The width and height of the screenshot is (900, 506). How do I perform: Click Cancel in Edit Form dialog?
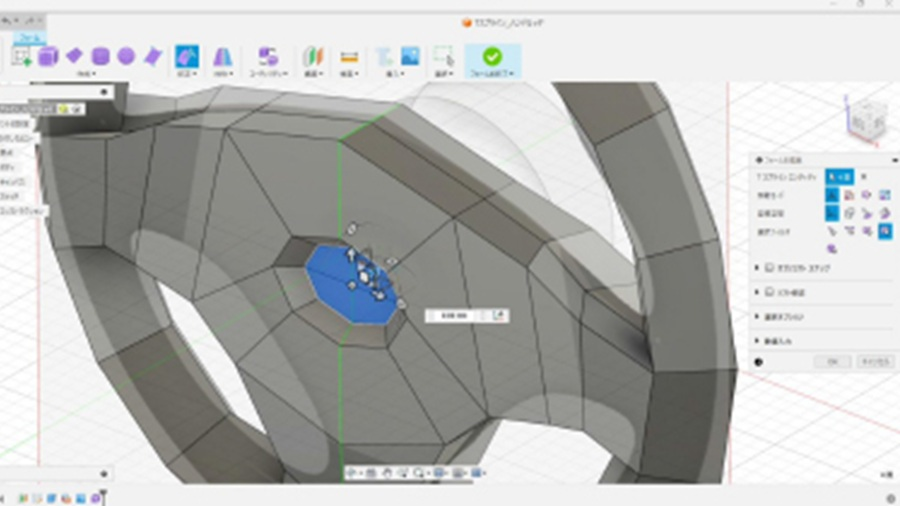(x=874, y=362)
